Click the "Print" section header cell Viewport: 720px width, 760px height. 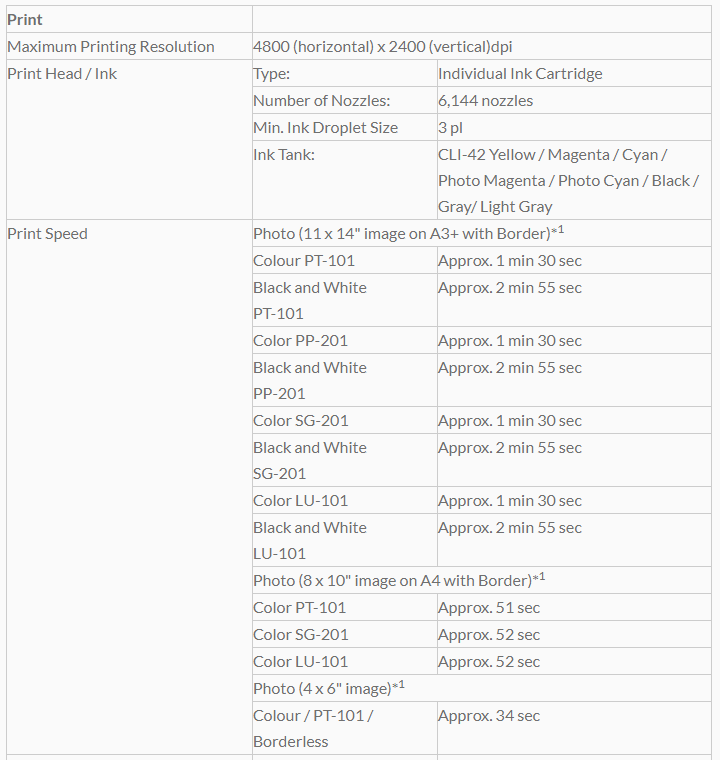point(25,20)
